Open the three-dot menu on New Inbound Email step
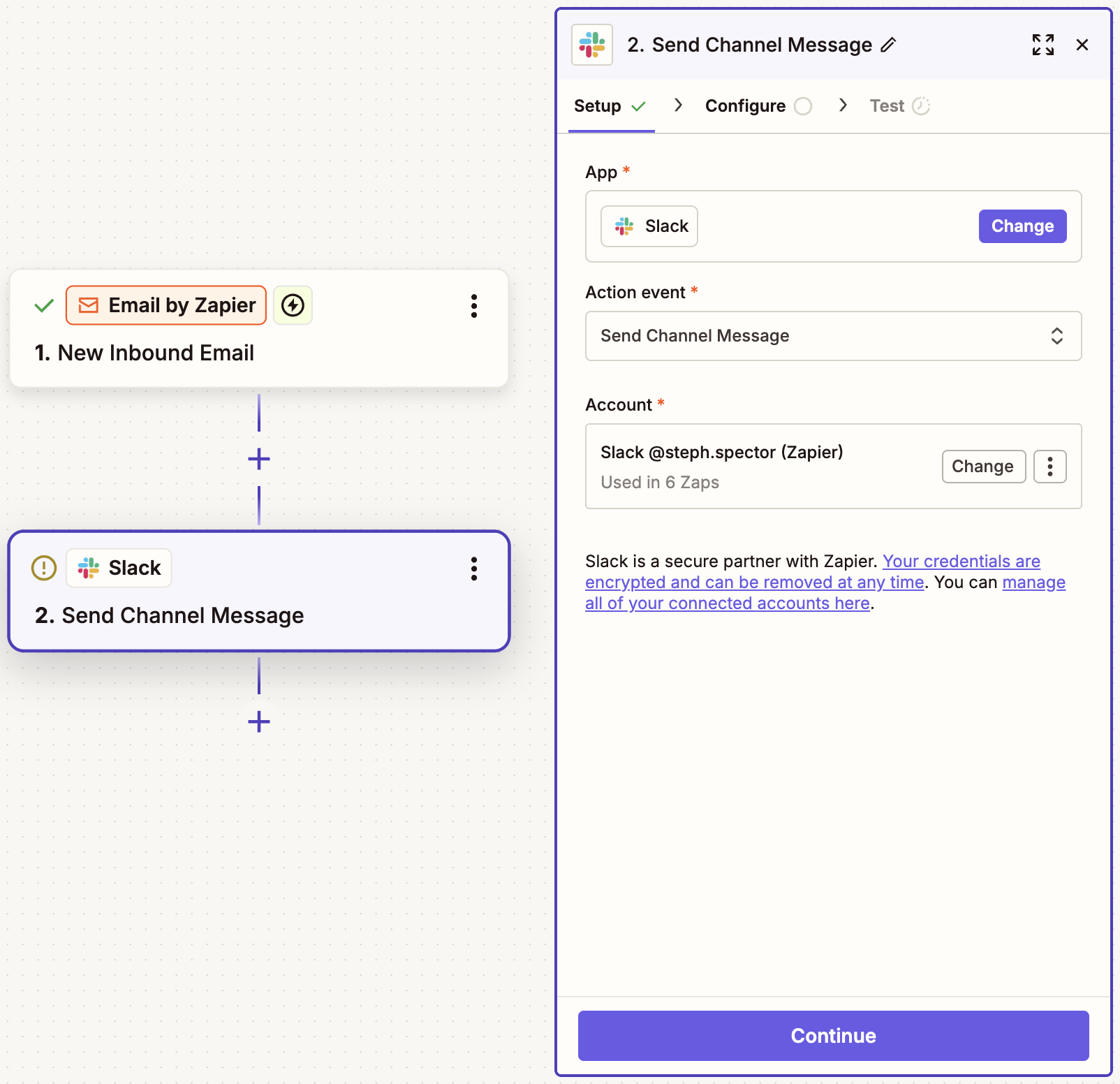 tap(474, 306)
